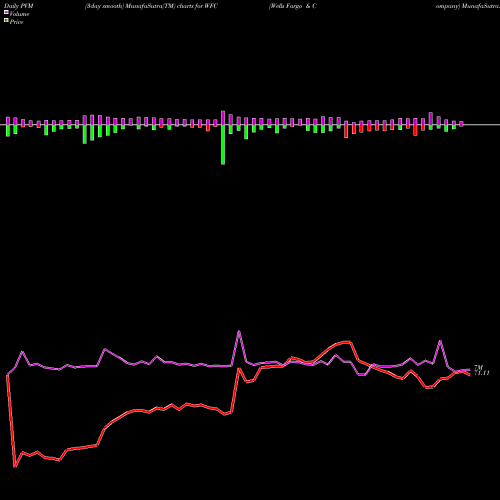Click the 'ompany) MunafaSutra' text at top right
The image size is (500, 500).
[468, 6]
